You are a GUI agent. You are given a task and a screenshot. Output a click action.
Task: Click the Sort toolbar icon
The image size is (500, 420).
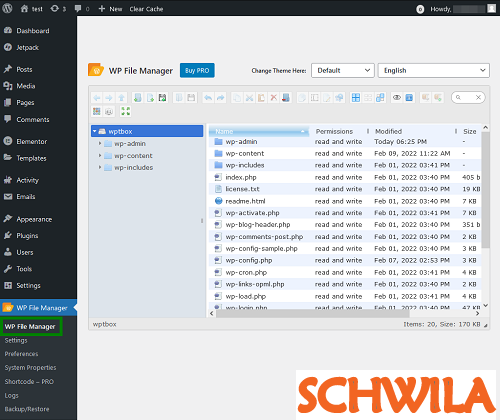pyautogui.click(x=109, y=111)
